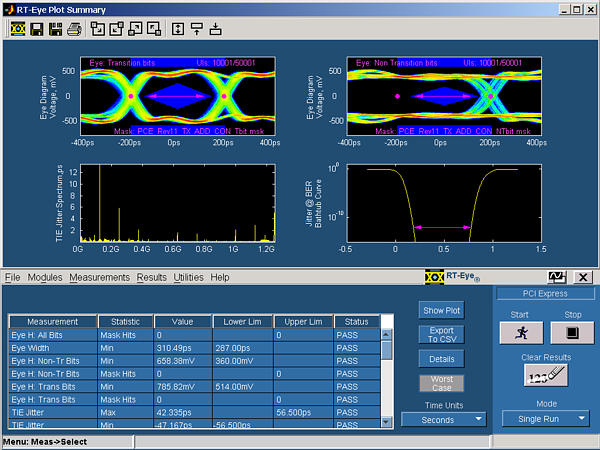This screenshot has width=600, height=450.
Task: Click the 658.38mV value cell
Action: click(183, 361)
